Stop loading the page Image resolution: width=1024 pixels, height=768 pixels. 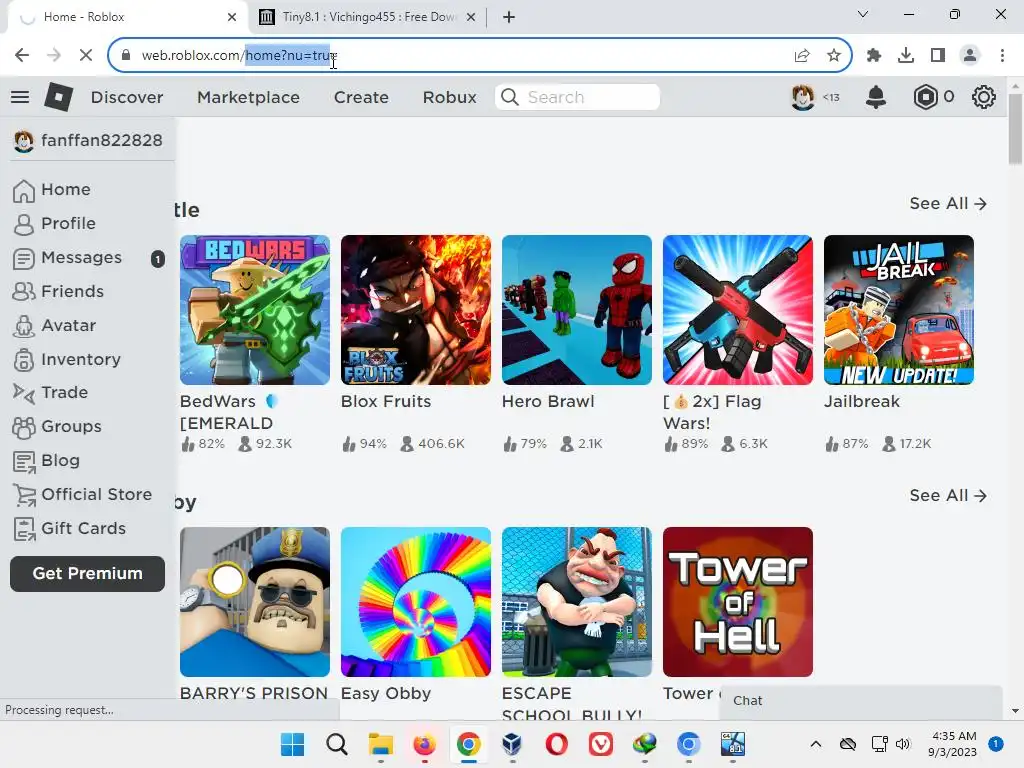click(86, 56)
